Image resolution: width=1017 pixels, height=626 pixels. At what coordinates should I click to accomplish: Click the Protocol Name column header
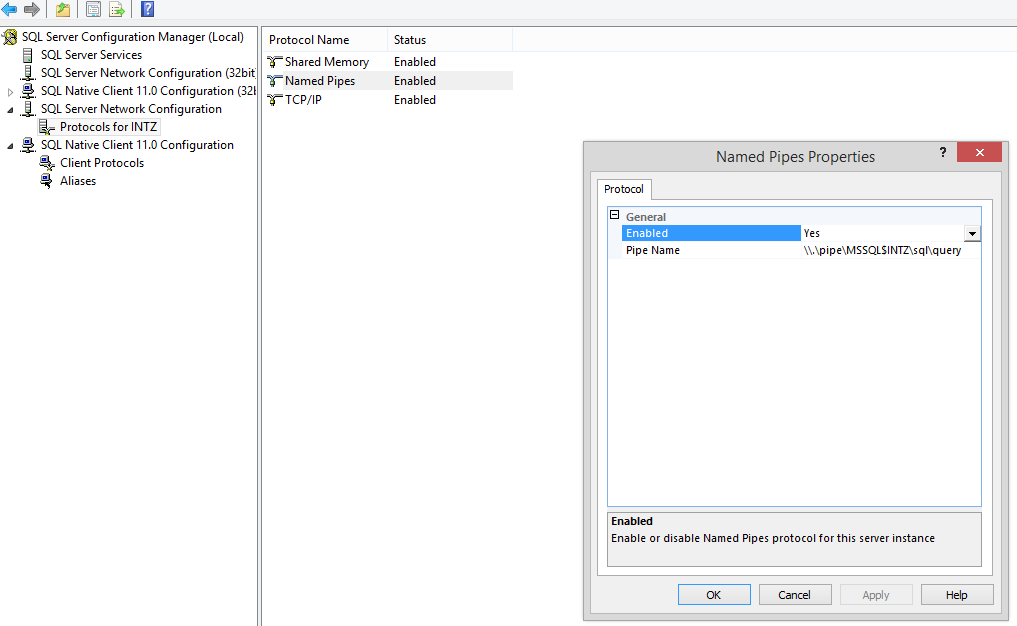(324, 40)
